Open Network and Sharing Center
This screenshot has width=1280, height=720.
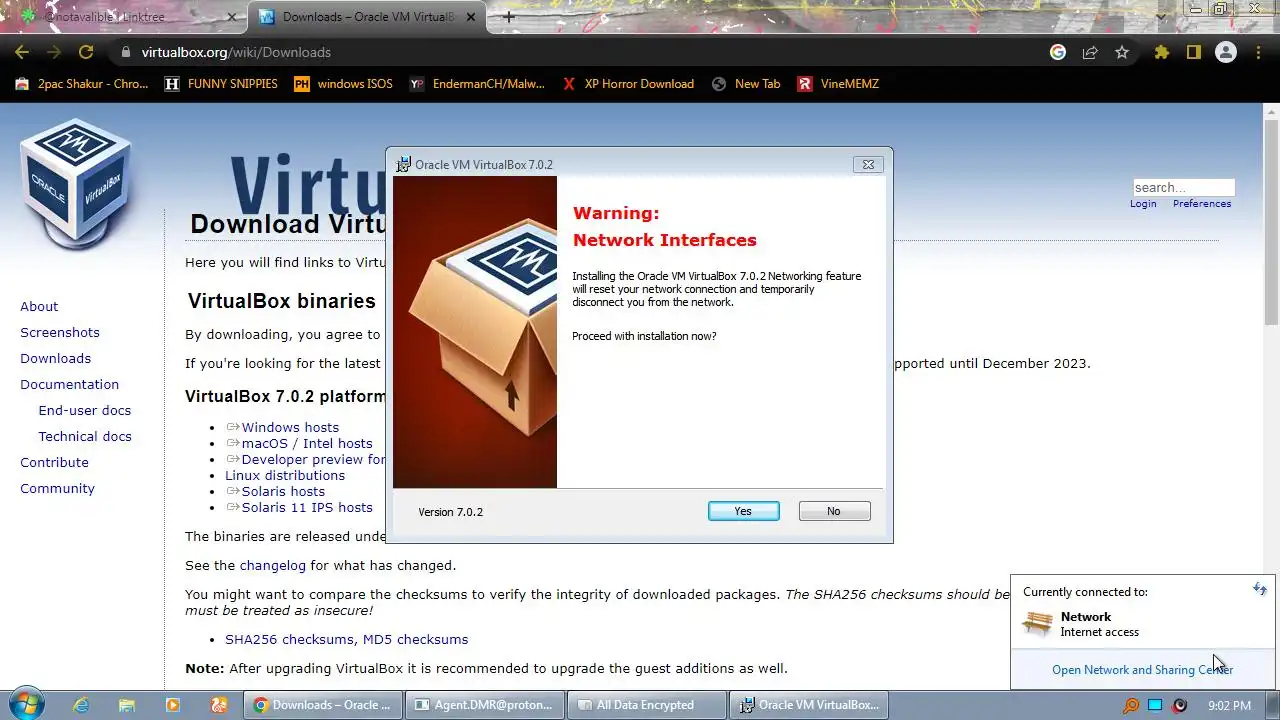1142,670
